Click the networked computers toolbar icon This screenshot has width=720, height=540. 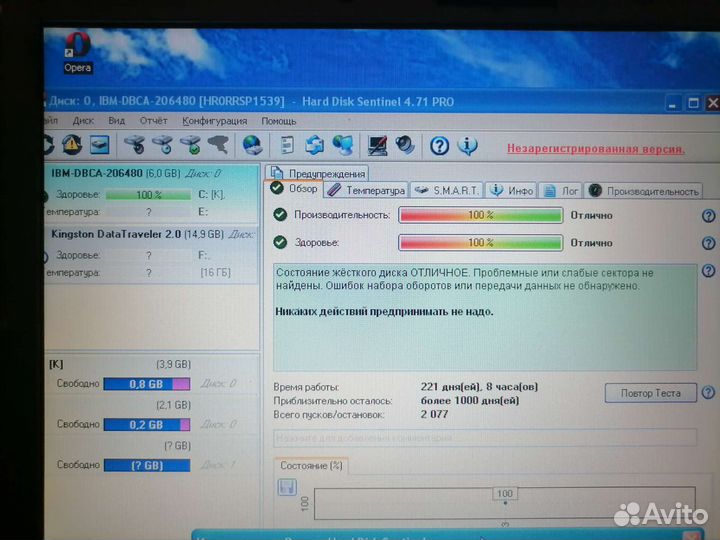click(343, 145)
